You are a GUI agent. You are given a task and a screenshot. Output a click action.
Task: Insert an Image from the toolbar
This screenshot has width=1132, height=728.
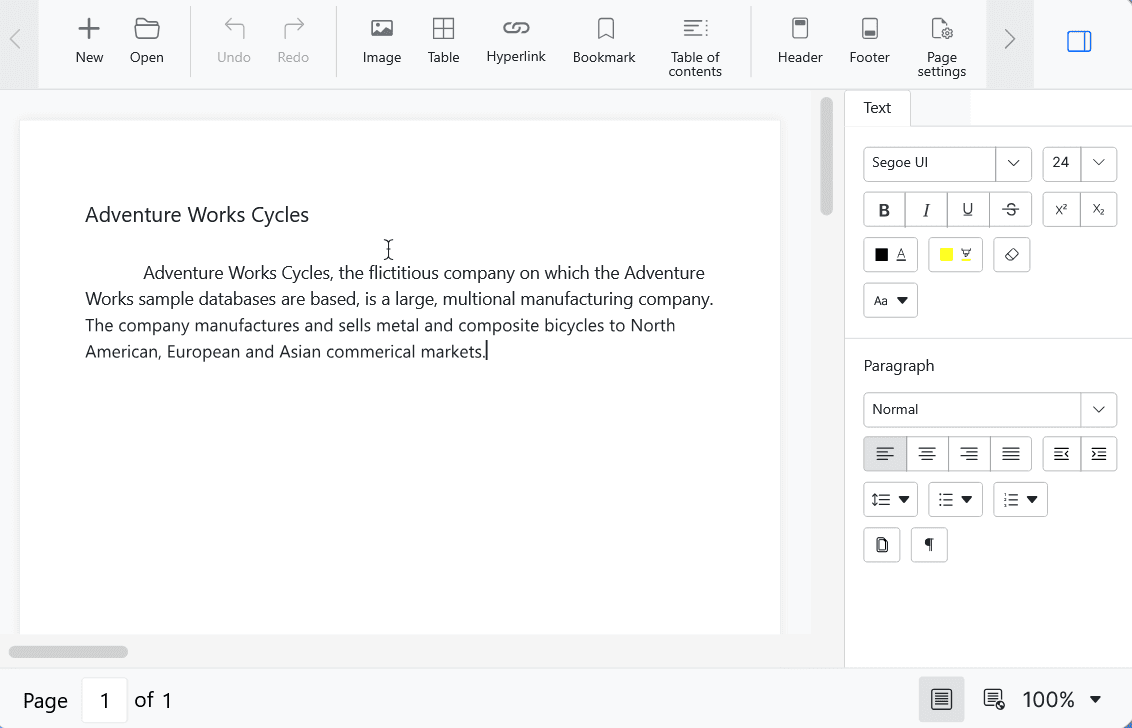click(x=382, y=42)
